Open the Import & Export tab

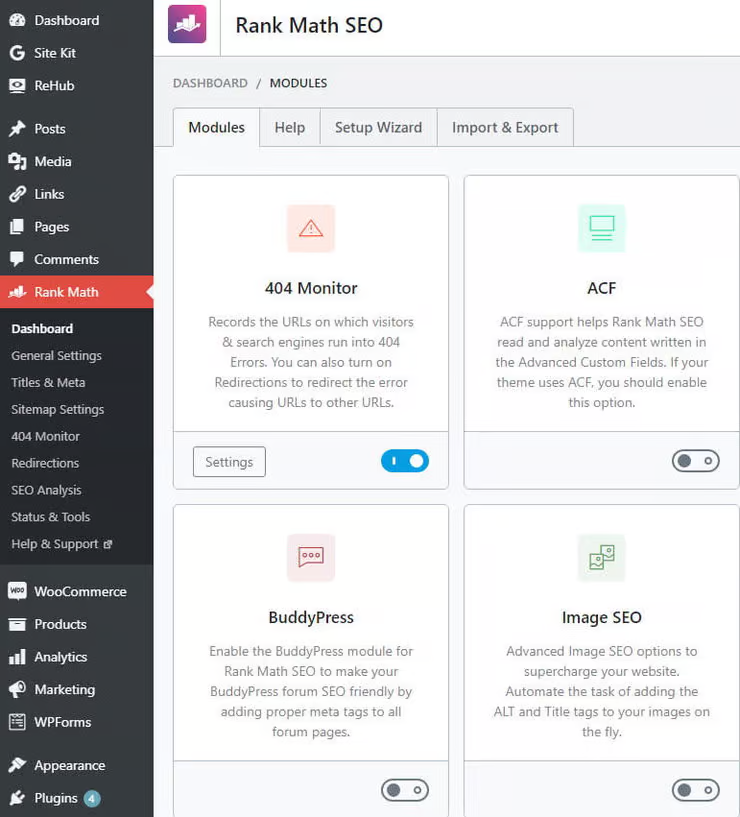(x=505, y=128)
